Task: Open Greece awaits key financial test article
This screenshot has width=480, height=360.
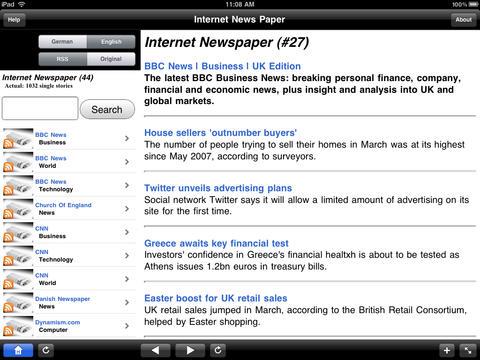Action: pyautogui.click(x=216, y=243)
